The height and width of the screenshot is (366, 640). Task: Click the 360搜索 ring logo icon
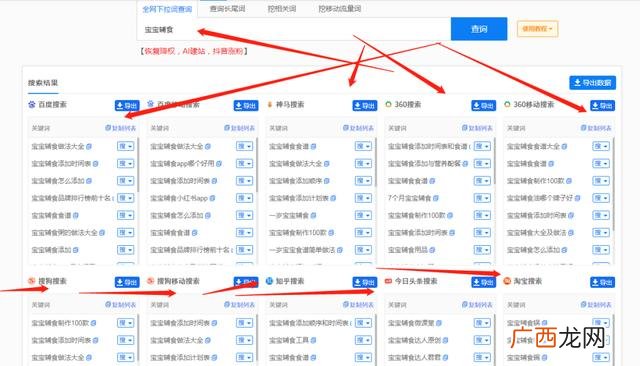tap(388, 104)
